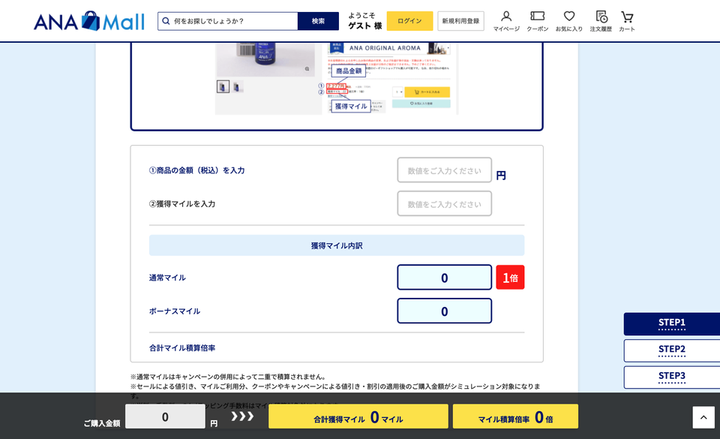
Task: Click the scroll-to-top arrow button
Action: 703,417
